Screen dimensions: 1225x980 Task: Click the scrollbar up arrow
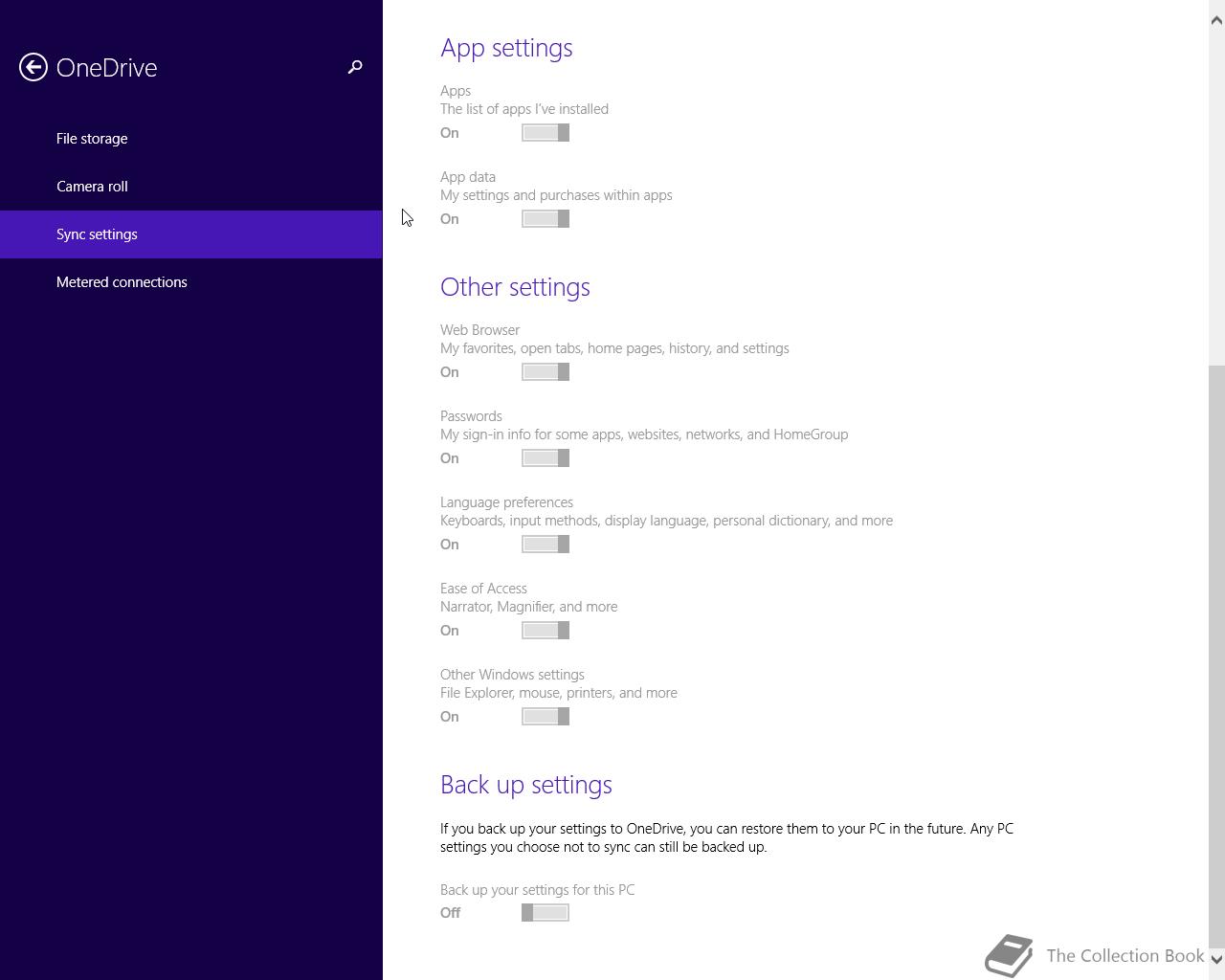[1217, 20]
